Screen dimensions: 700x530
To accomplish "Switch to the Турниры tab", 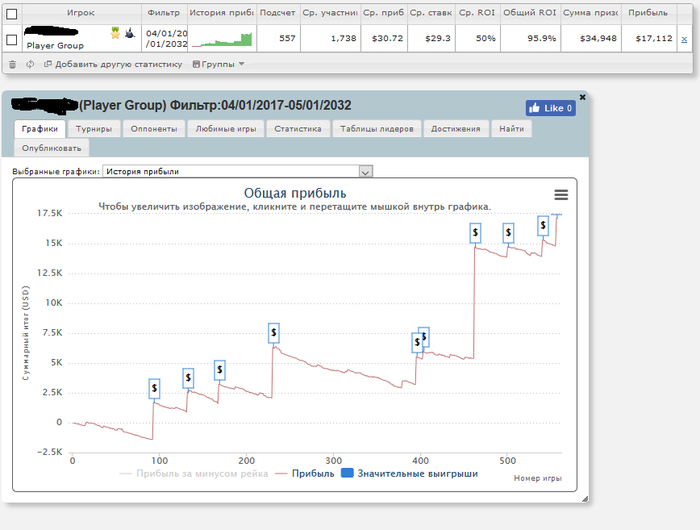I will (94, 129).
